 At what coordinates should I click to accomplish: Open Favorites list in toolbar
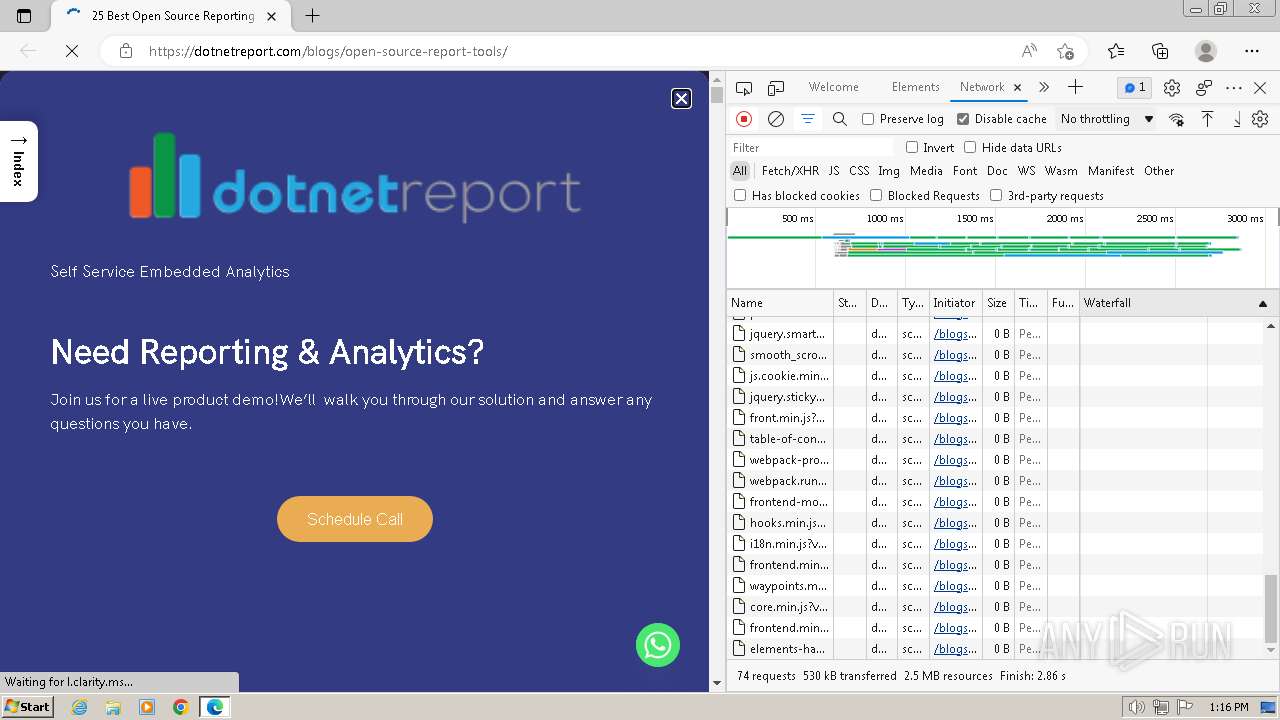(x=1116, y=51)
